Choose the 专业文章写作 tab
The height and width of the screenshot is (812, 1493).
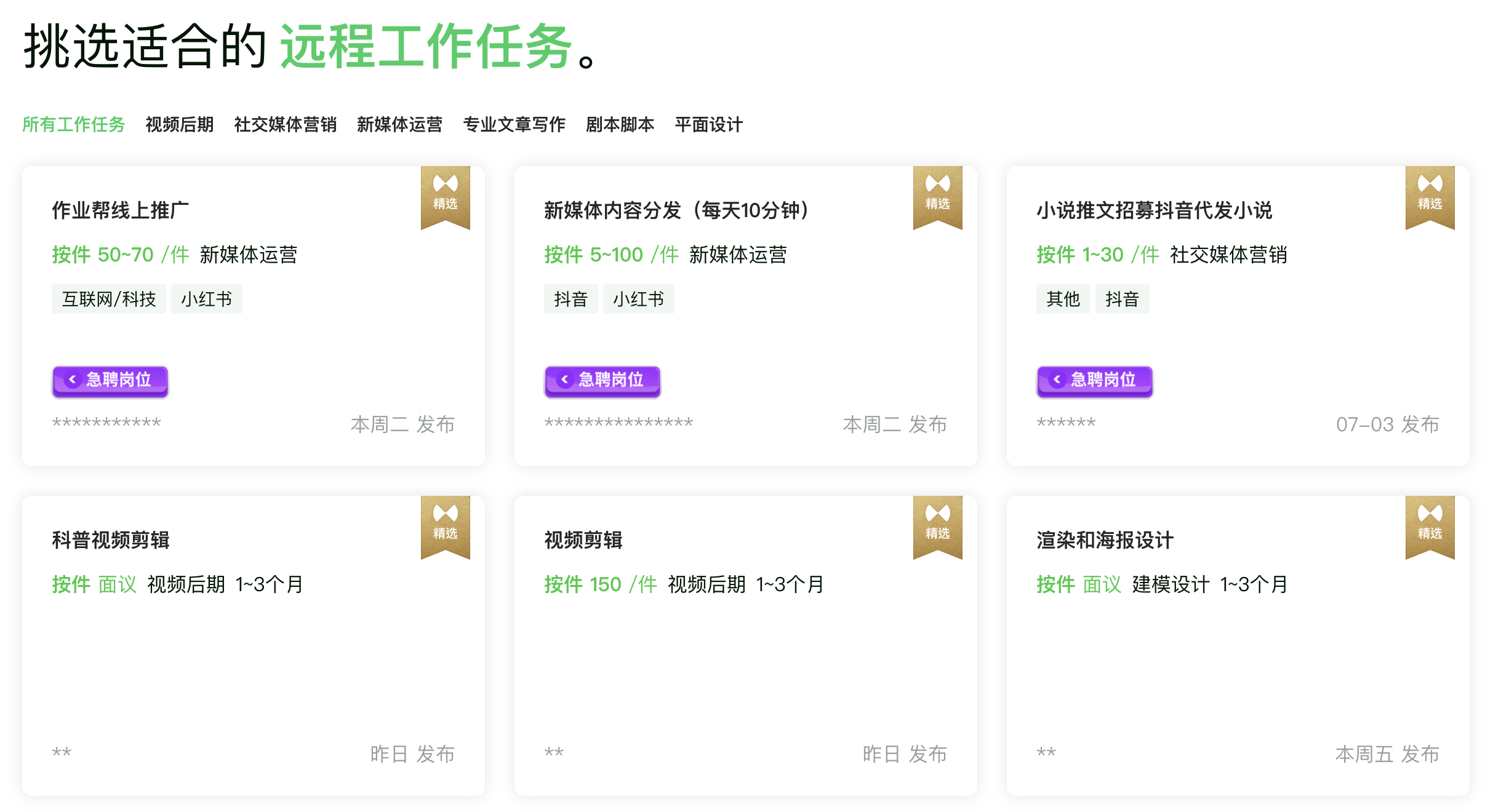[x=514, y=125]
